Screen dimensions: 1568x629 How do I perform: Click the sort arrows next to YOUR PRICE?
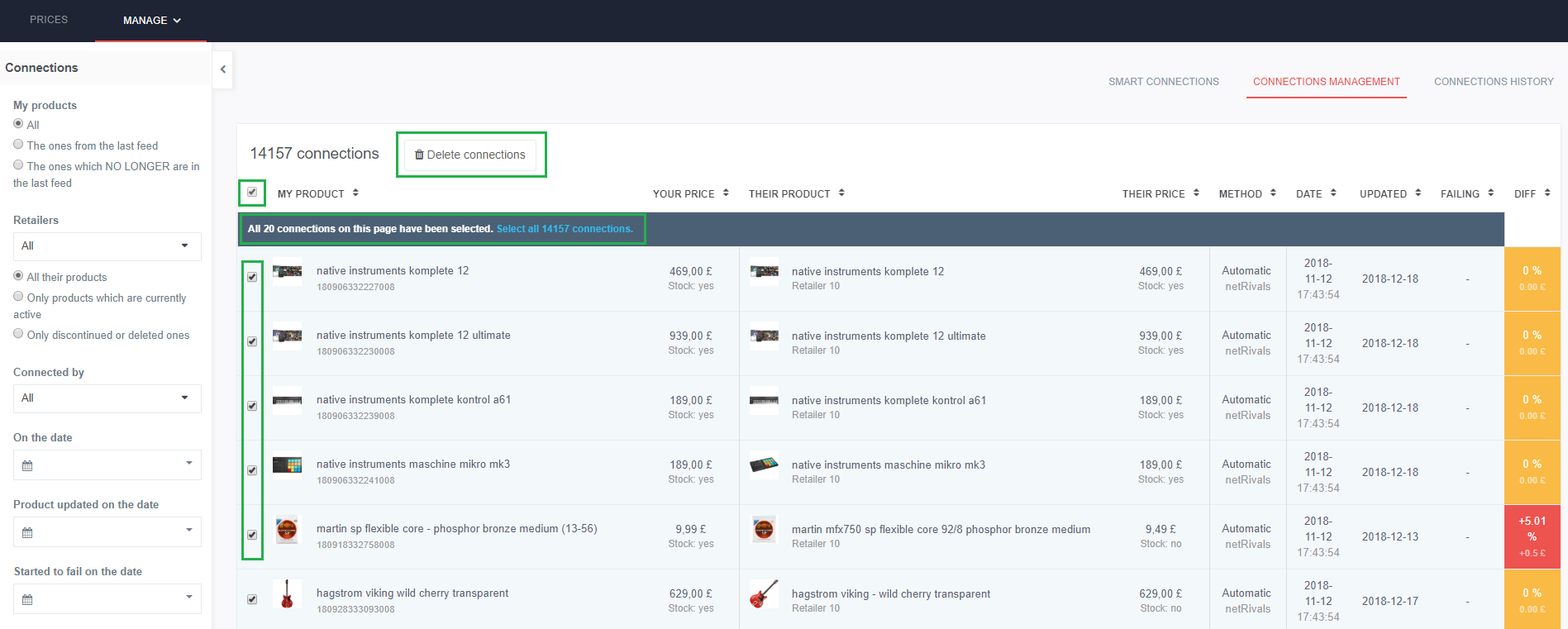click(726, 193)
